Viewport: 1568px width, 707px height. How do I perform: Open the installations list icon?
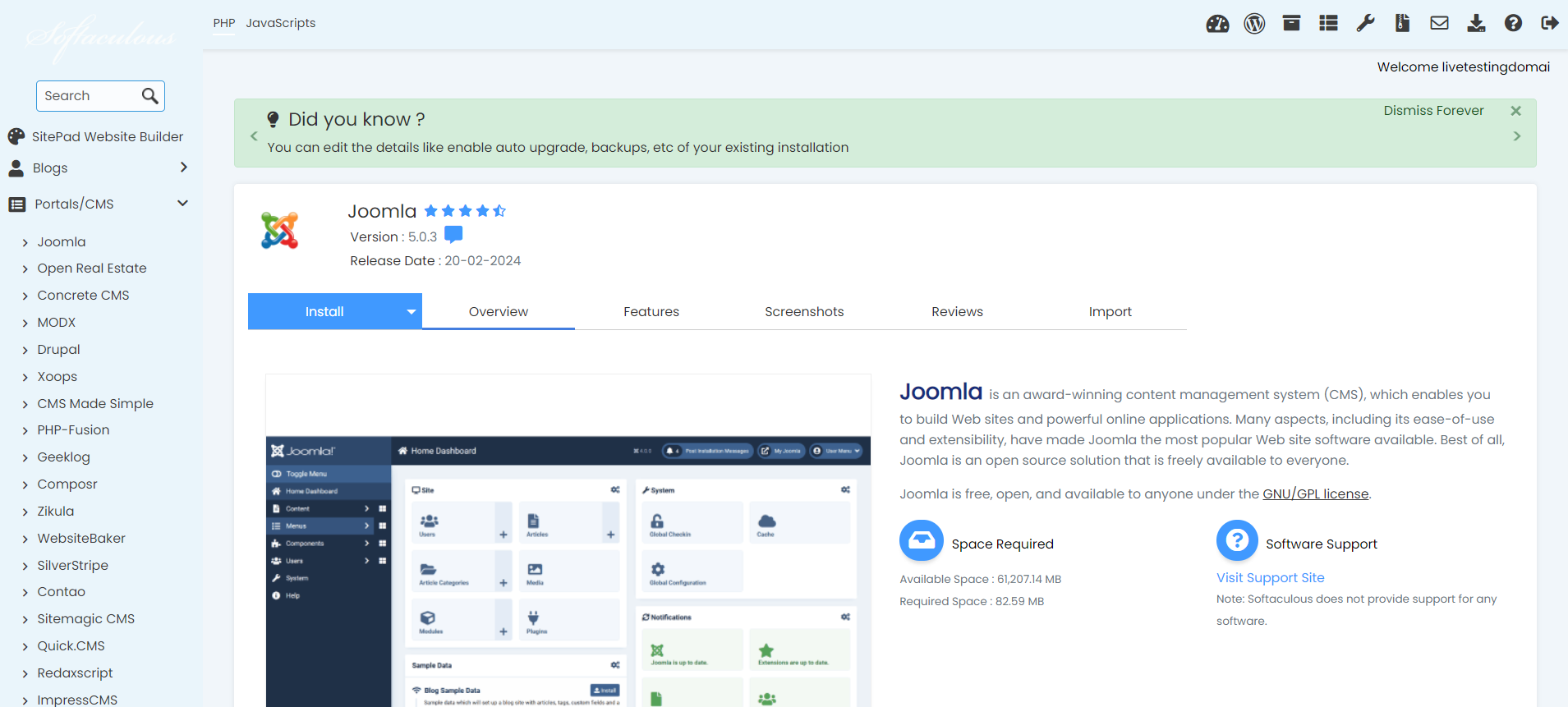click(1328, 23)
